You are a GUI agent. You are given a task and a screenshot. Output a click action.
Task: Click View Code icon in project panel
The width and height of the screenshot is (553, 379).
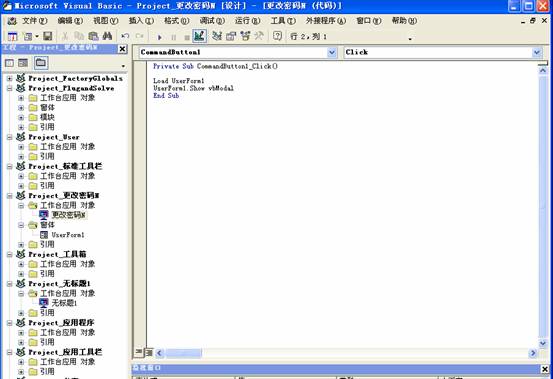(x=10, y=63)
